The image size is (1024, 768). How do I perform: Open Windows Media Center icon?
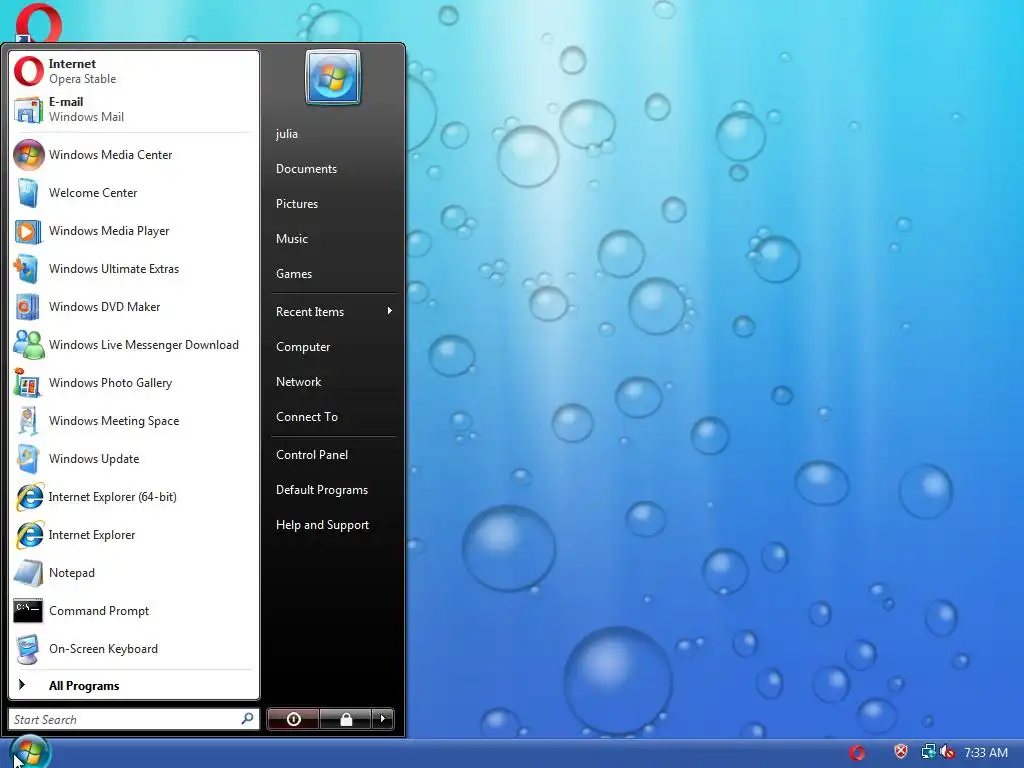click(x=29, y=155)
